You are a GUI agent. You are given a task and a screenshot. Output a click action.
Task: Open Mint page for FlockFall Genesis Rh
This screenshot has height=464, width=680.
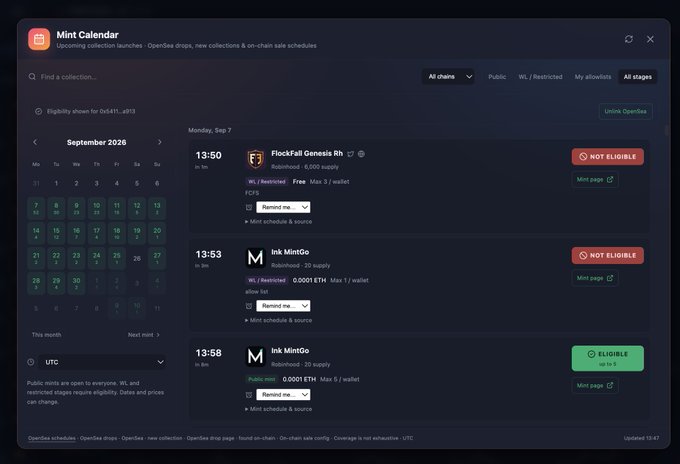click(595, 180)
